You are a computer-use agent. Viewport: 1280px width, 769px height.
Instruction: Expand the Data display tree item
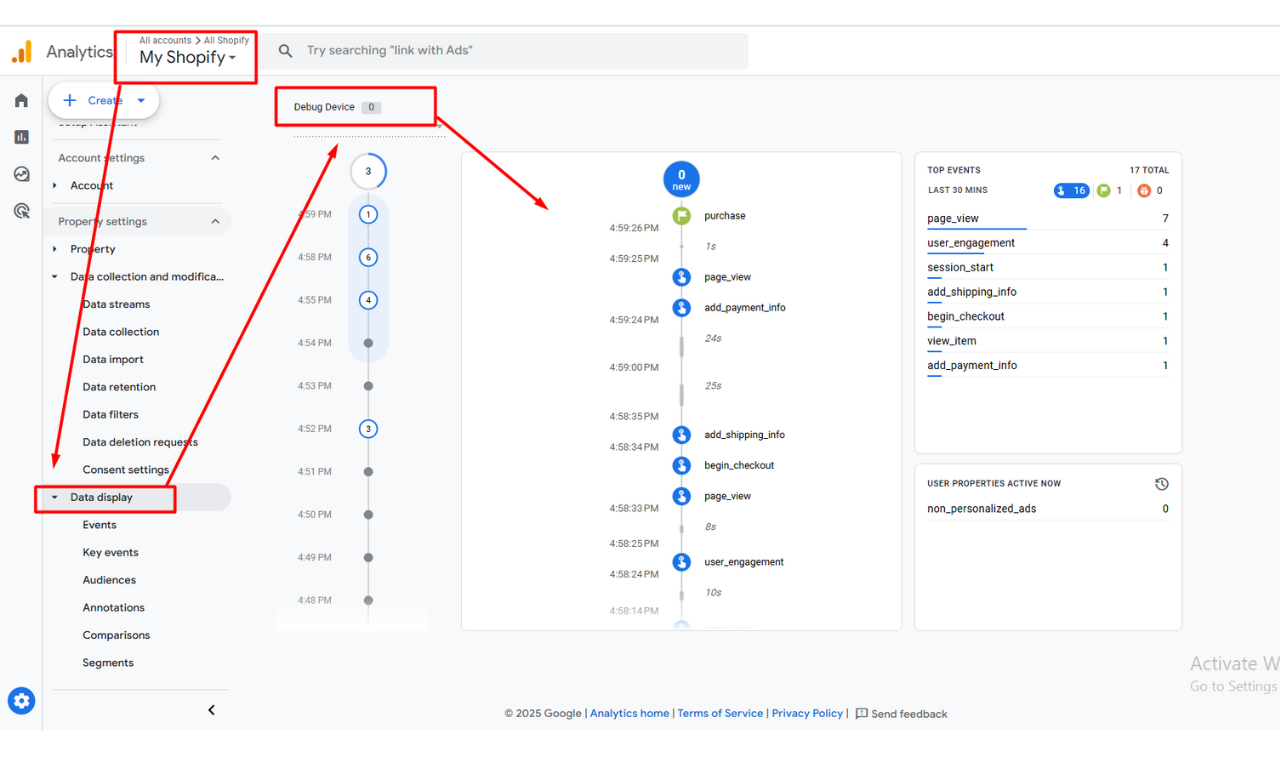pos(55,498)
